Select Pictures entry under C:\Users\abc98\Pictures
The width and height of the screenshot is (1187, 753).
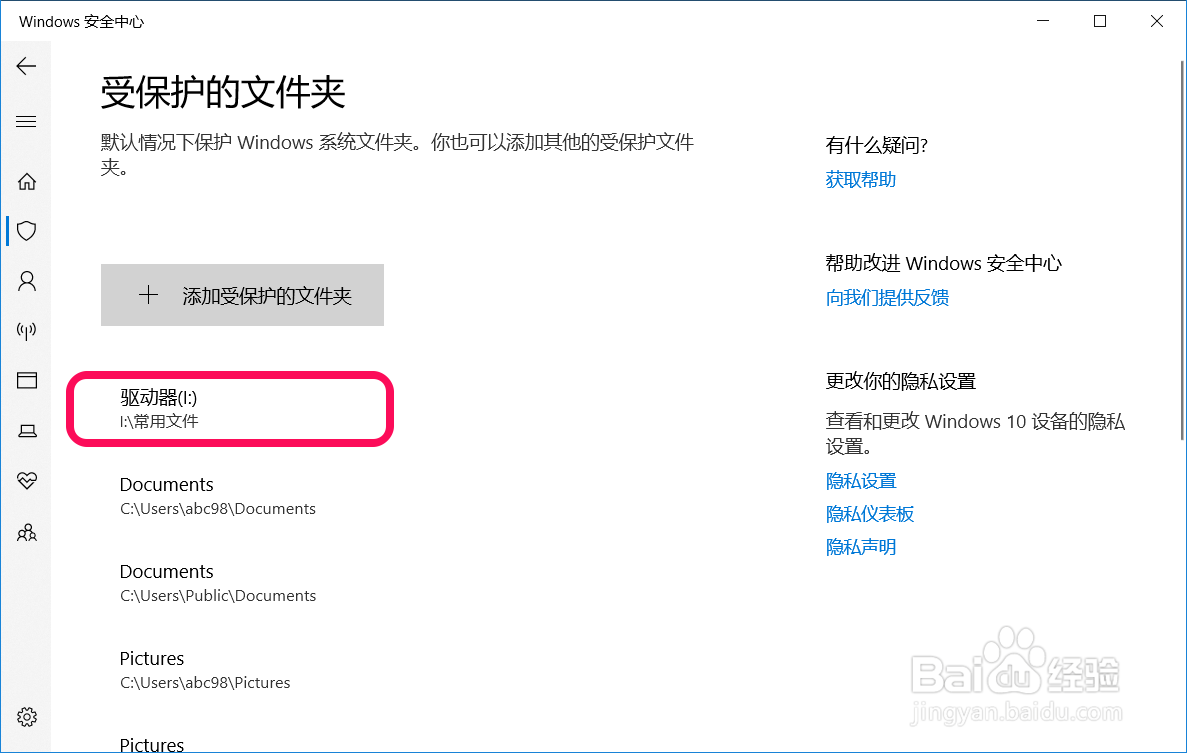(x=205, y=670)
